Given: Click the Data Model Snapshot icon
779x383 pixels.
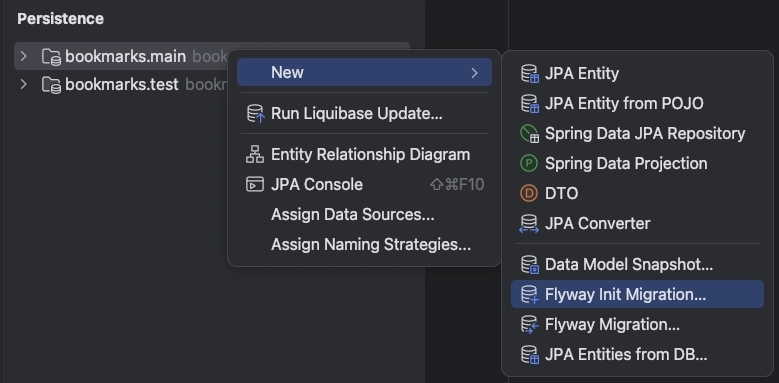Looking at the screenshot, I should point(530,265).
